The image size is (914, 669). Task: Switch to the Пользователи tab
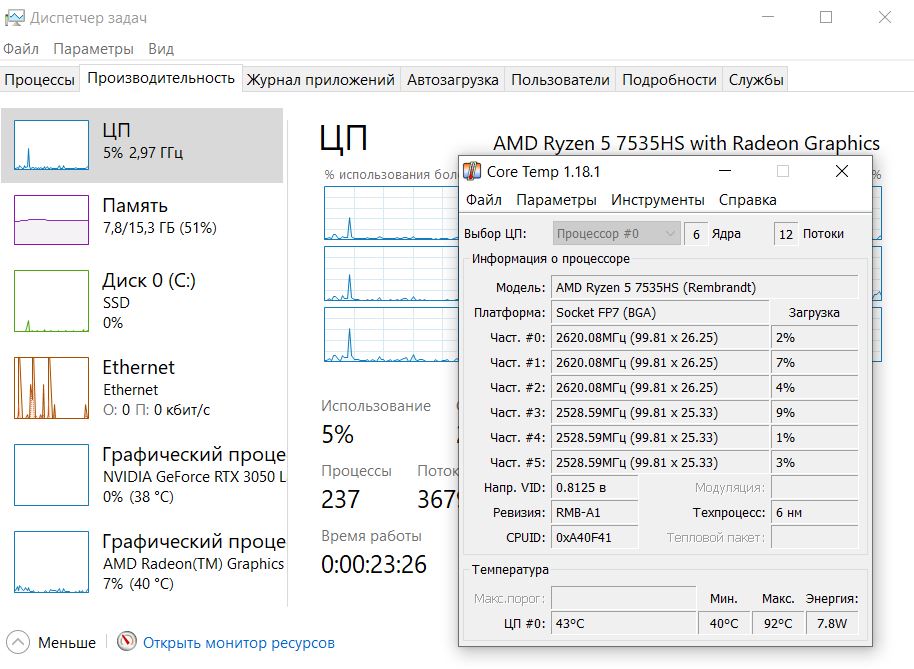560,80
